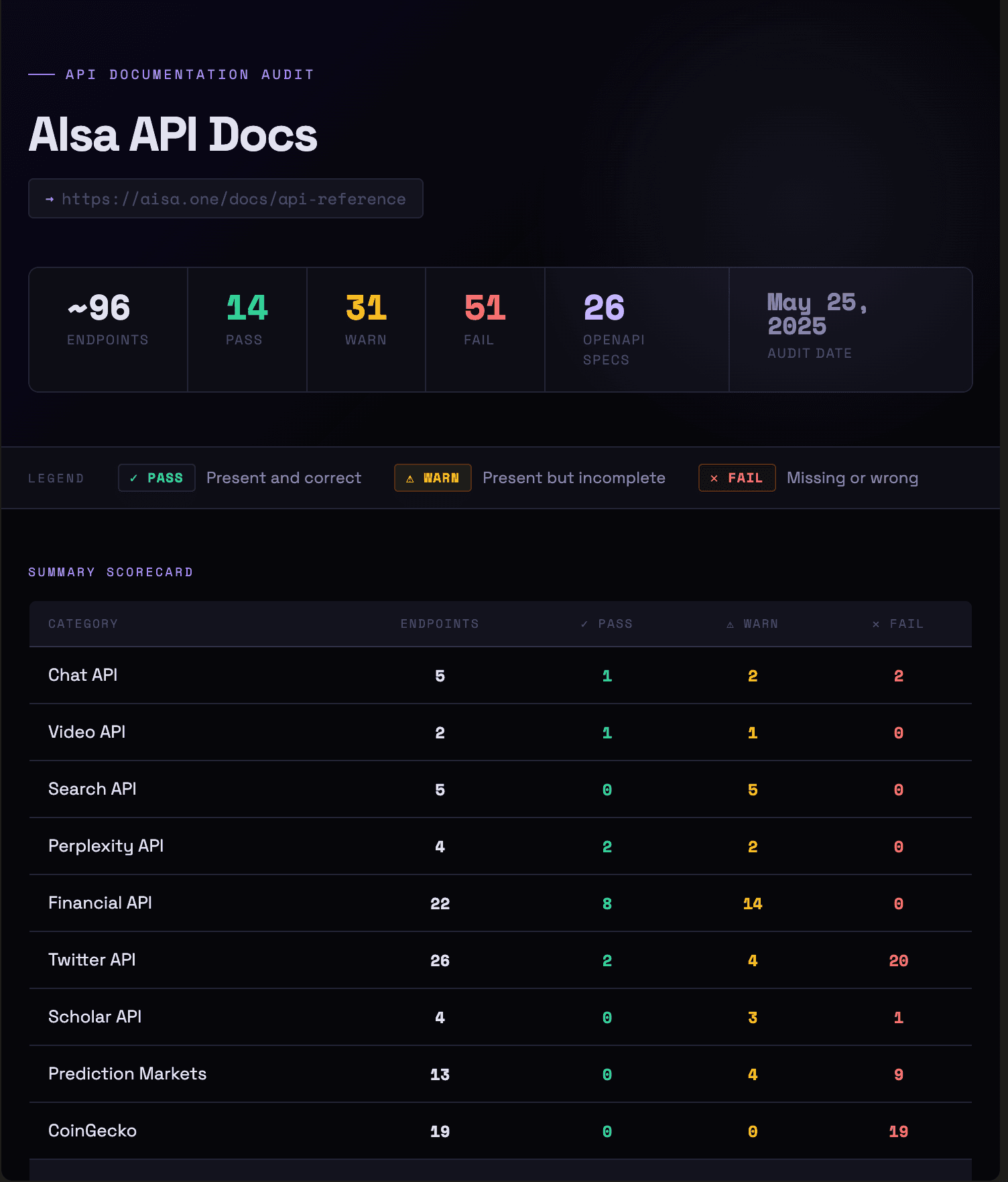Click the PASS legend badge
The height and width of the screenshot is (1182, 1008).
click(157, 478)
